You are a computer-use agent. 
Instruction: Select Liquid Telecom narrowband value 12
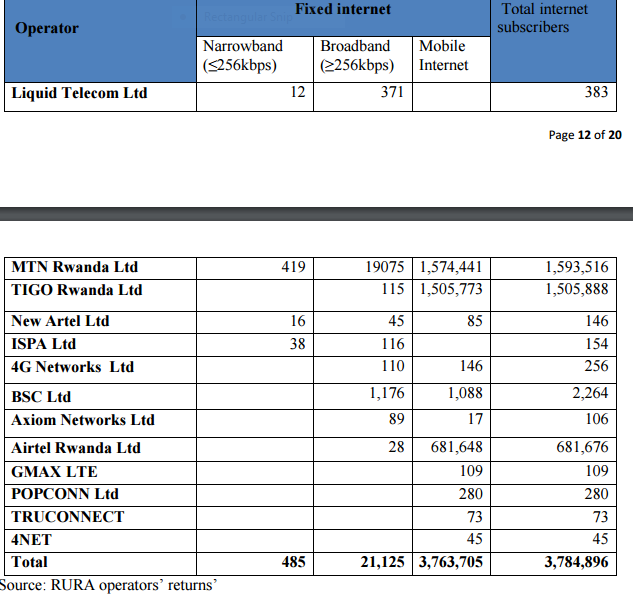[298, 92]
